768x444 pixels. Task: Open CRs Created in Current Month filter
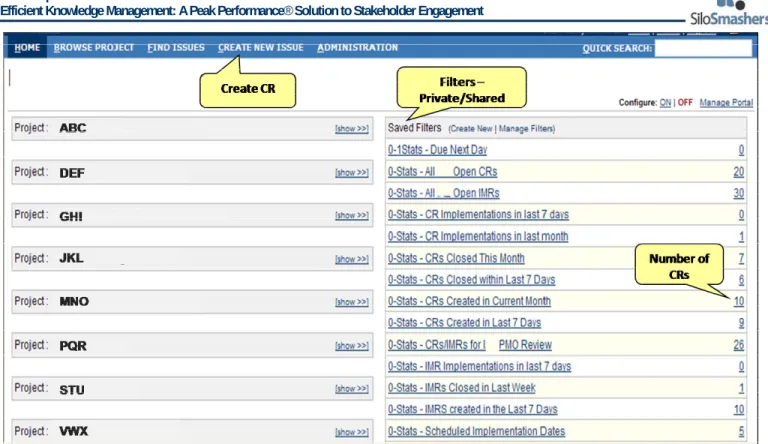pos(469,301)
